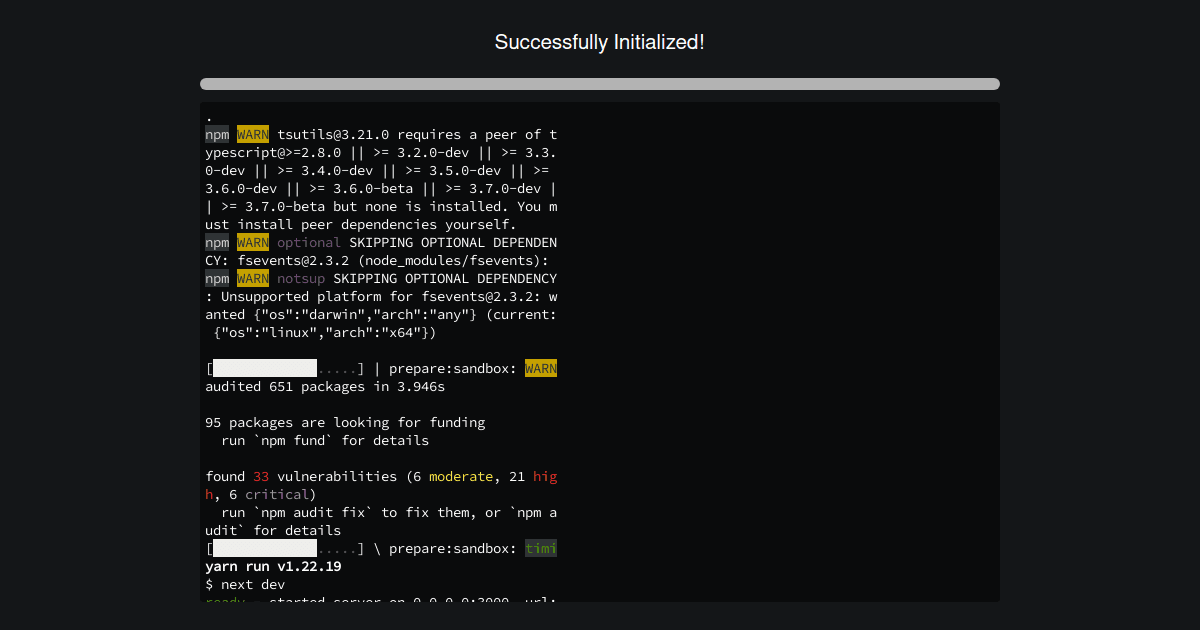Click the terminal progress bar above 'audited 651'

click(285, 368)
